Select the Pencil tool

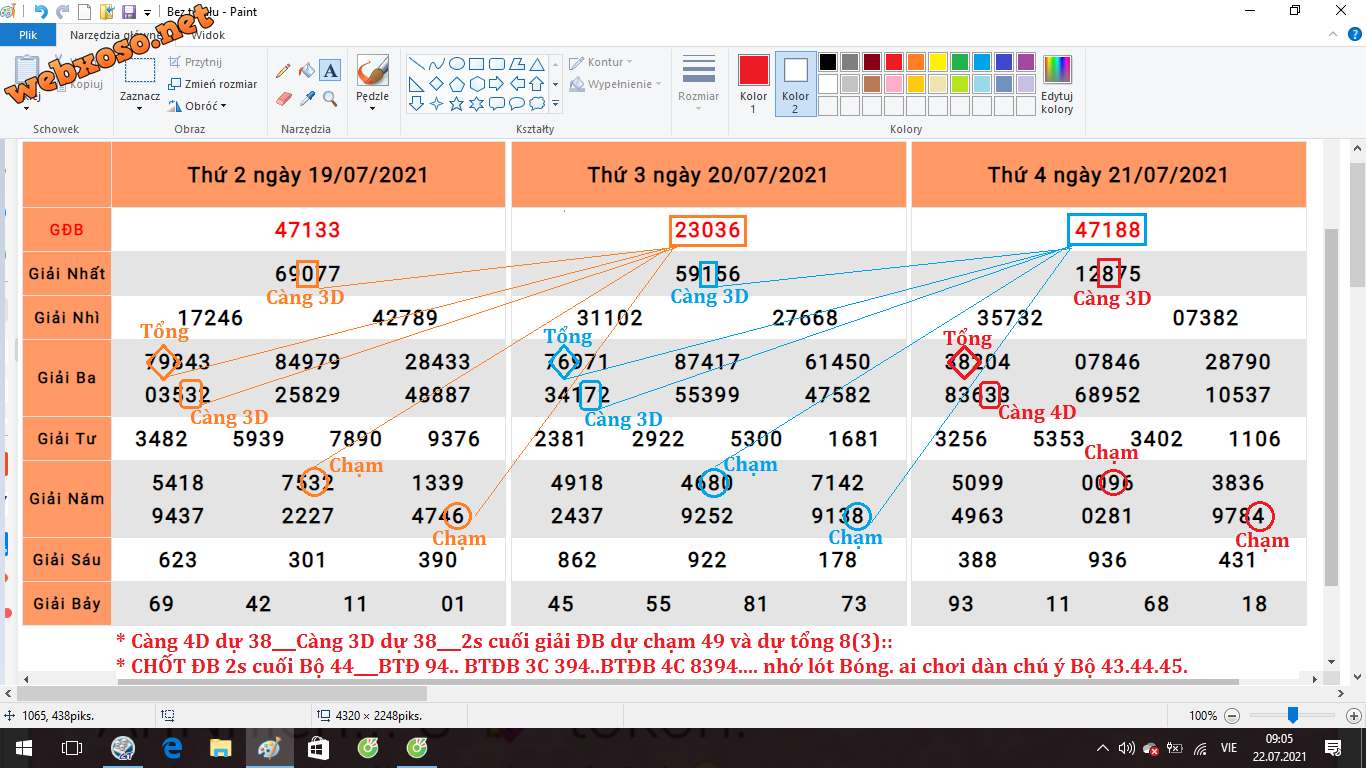(x=283, y=71)
